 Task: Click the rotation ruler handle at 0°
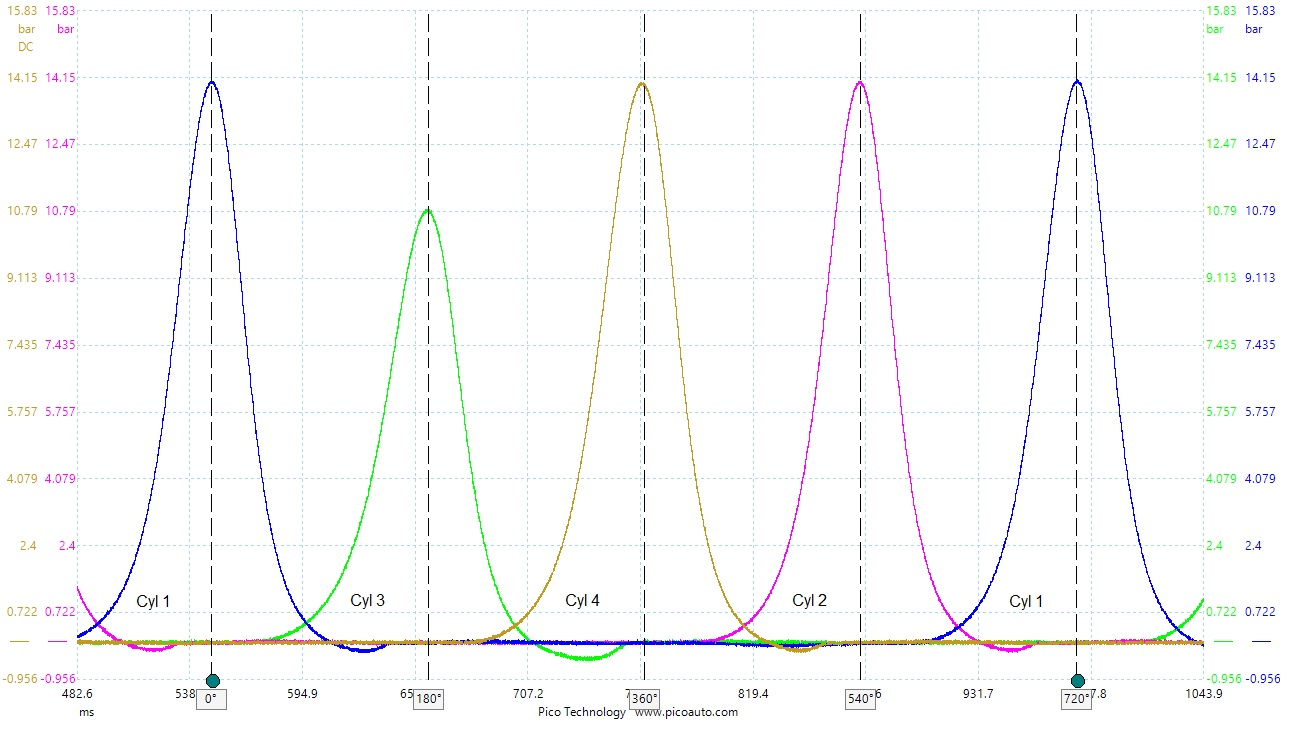[x=212, y=681]
